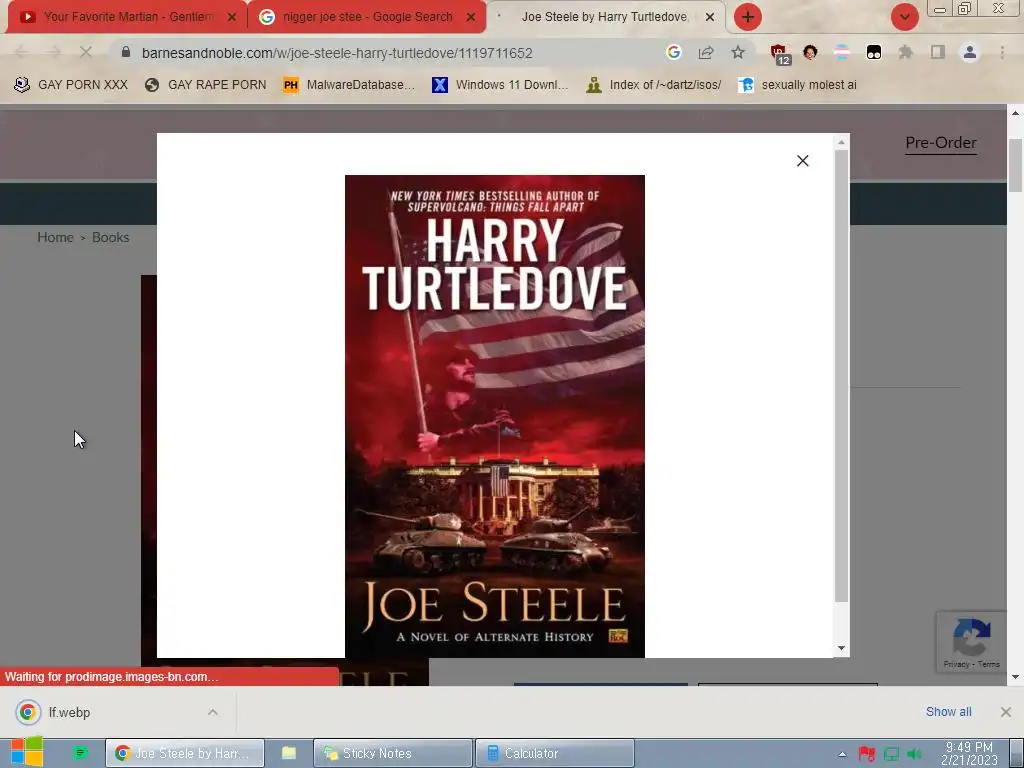Open the reCAPTCHA Privacy link
This screenshot has height=768, width=1024.
pyautogui.click(x=956, y=664)
